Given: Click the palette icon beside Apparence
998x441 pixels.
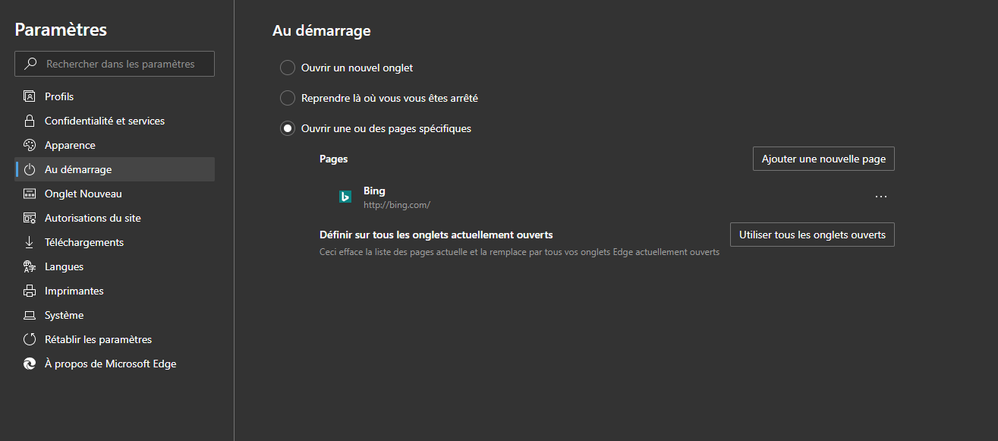Looking at the screenshot, I should 29,145.
